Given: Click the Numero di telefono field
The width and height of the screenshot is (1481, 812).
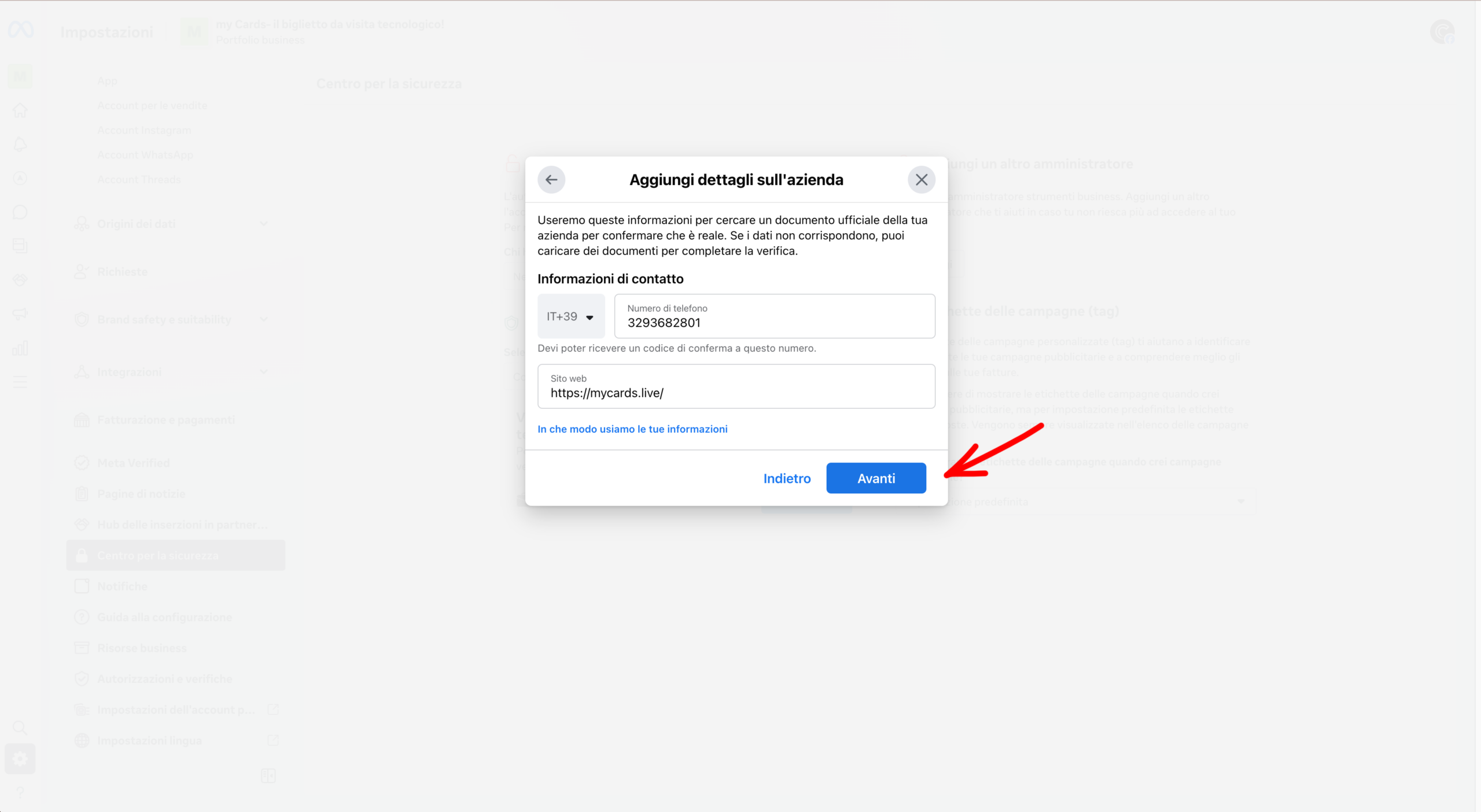Looking at the screenshot, I should 774,316.
